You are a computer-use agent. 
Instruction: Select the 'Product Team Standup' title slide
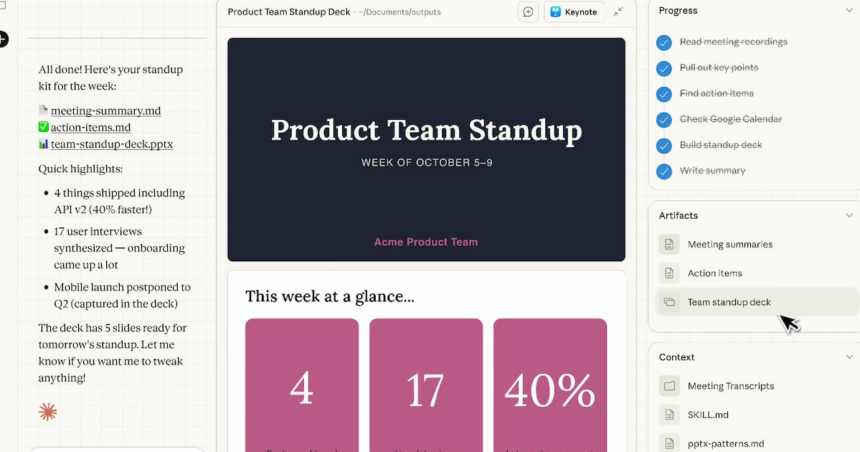426,150
